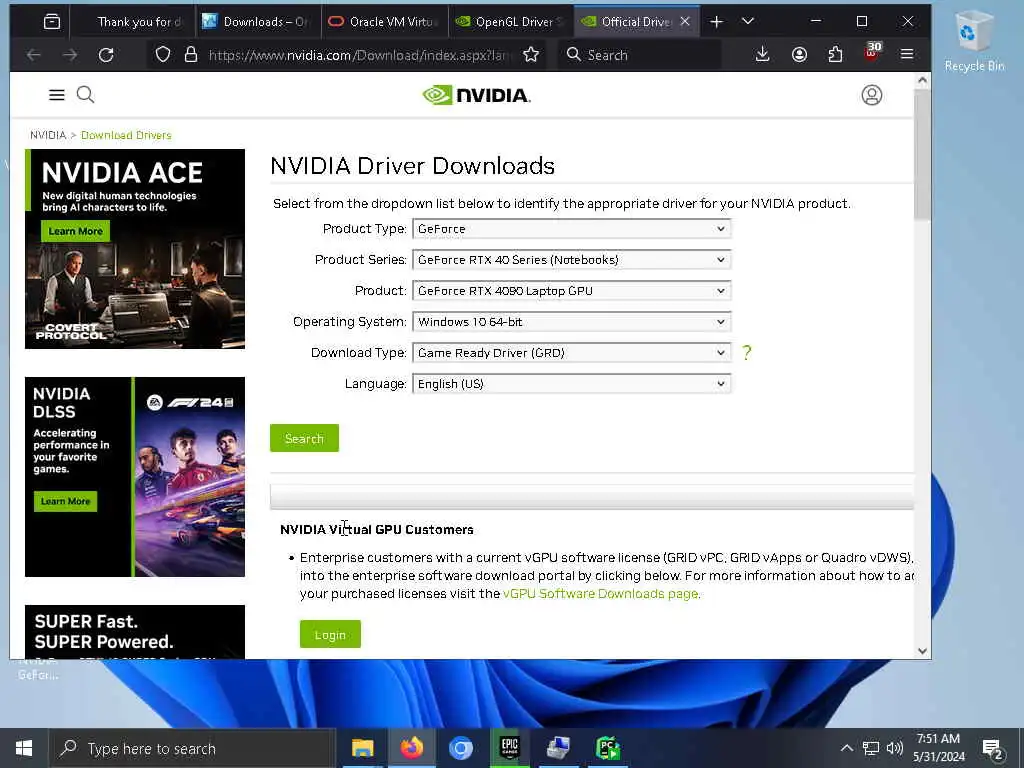Click green Login button
The image size is (1024, 768).
click(330, 635)
